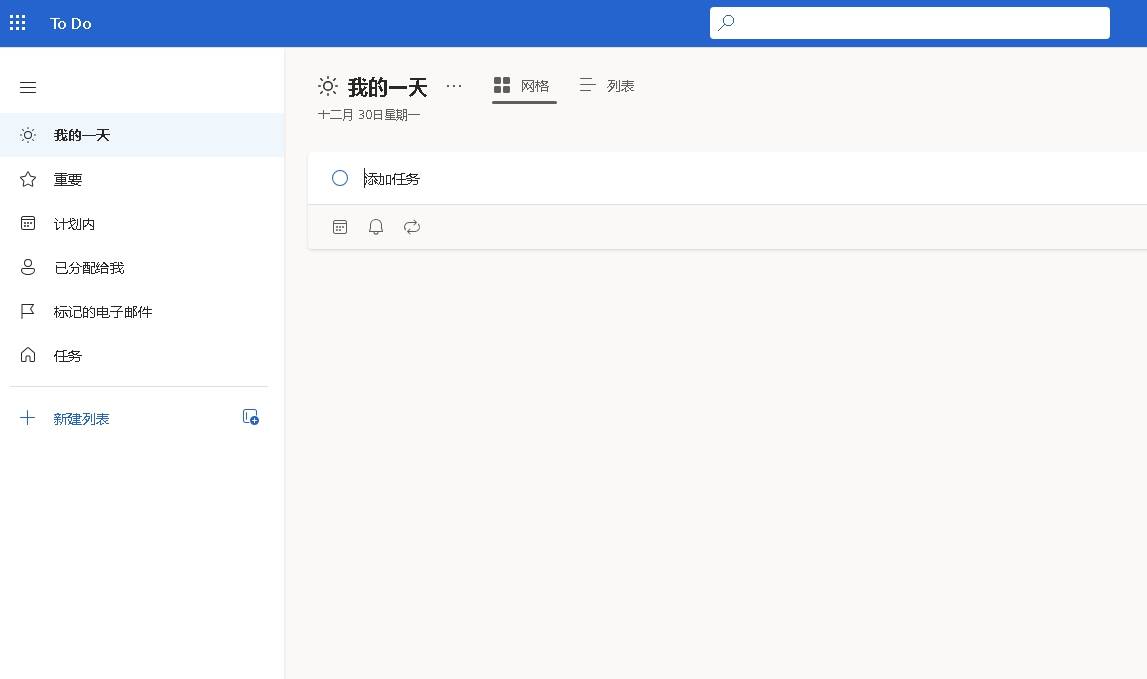Screen dimensions: 1147x679
Task: Switch to the 网格 view tab
Action: (x=524, y=86)
